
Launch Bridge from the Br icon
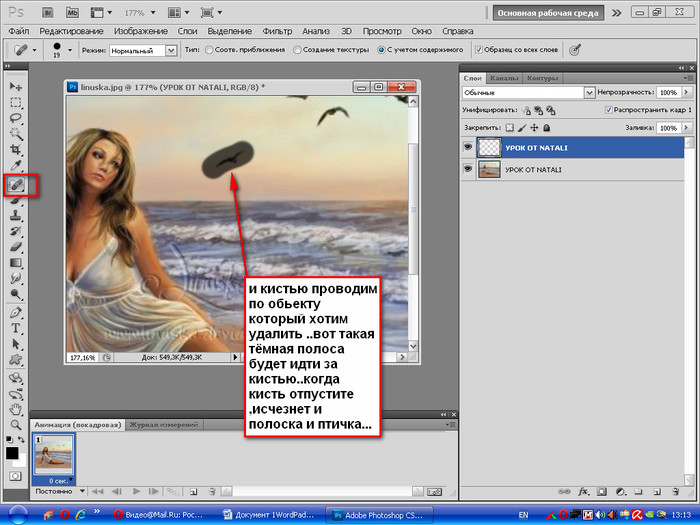47,12
